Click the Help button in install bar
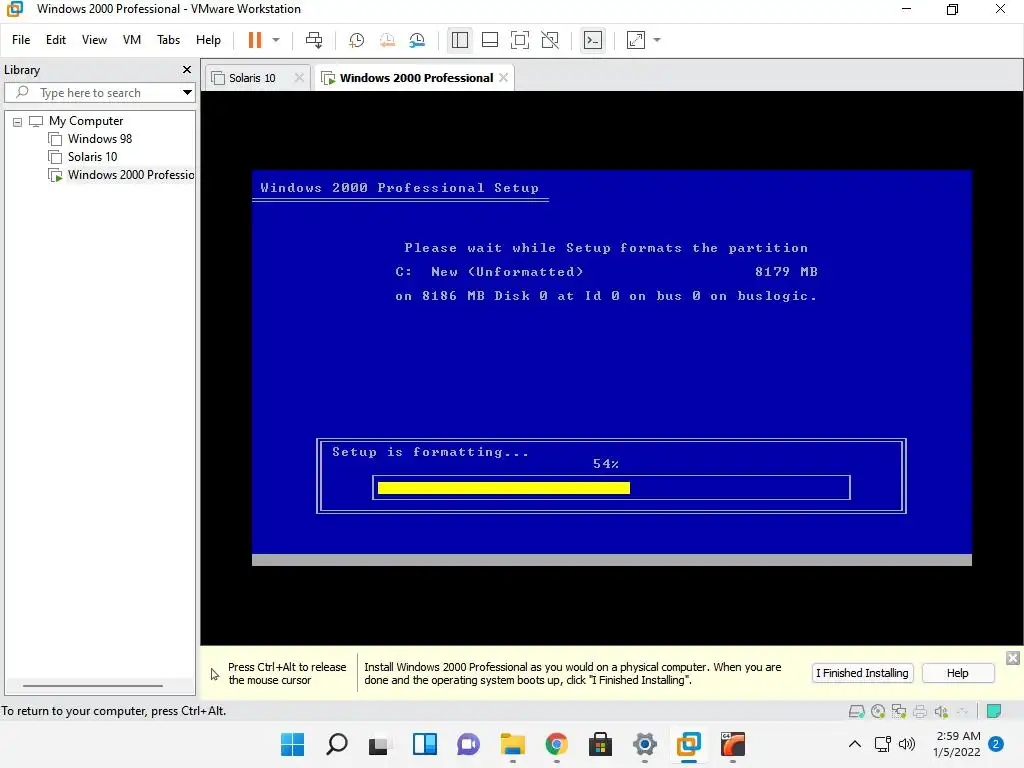This screenshot has height=768, width=1024. (957, 673)
